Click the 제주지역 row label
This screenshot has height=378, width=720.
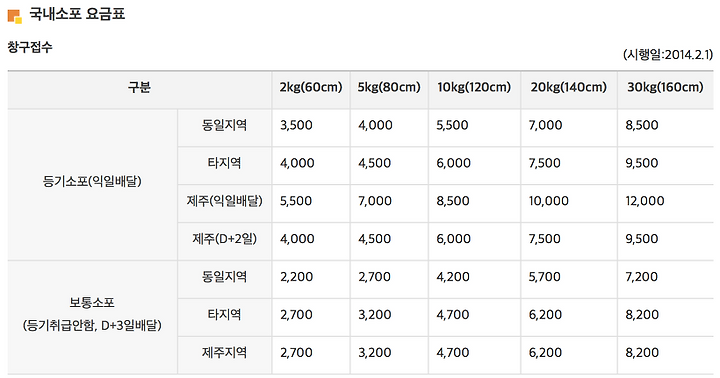point(225,352)
